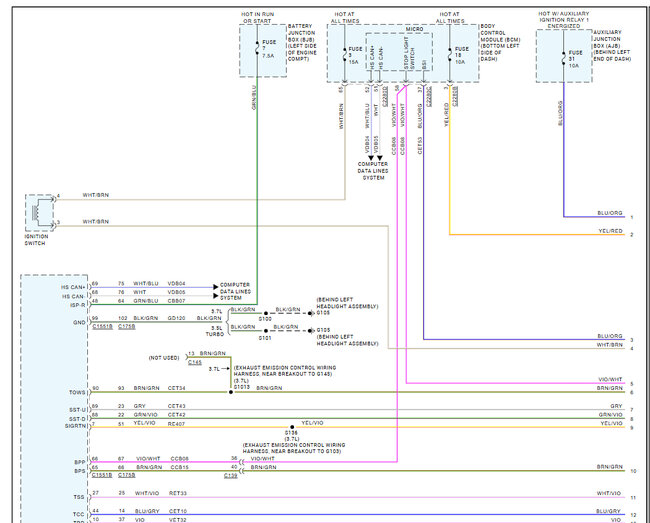Click circuit code CET43
The image size is (650, 523).
pyautogui.click(x=177, y=406)
